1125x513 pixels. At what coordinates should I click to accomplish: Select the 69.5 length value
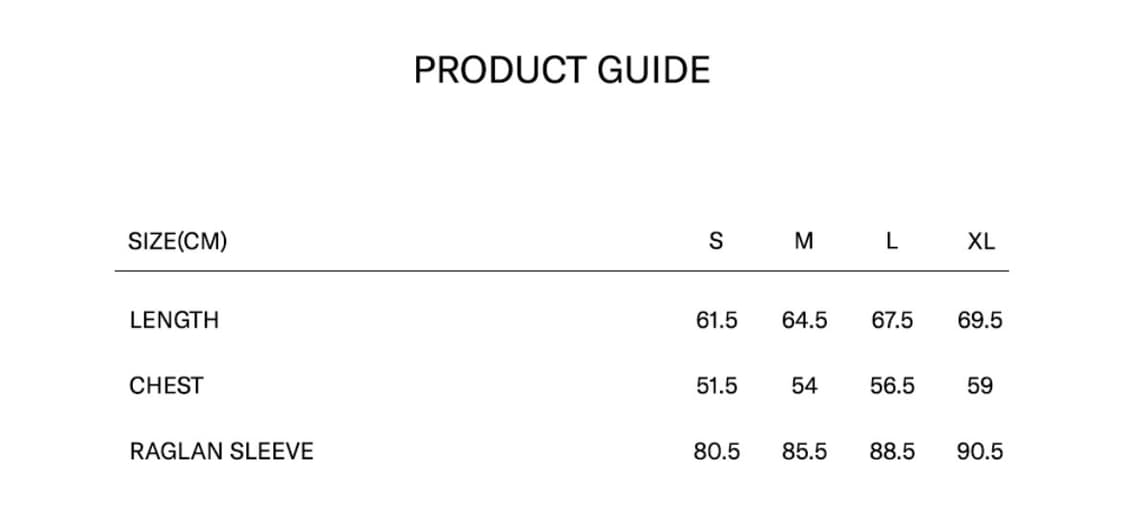pos(980,320)
